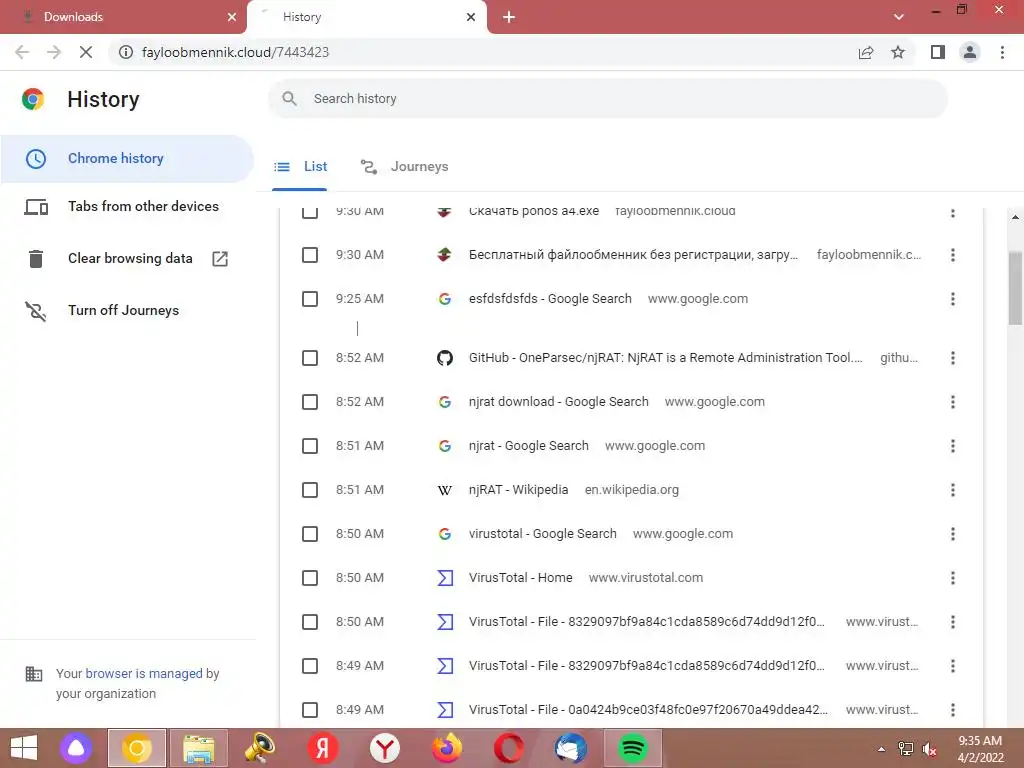This screenshot has height=768, width=1024.
Task: Open actions menu for njRAT - Wikipedia
Action: tap(953, 490)
